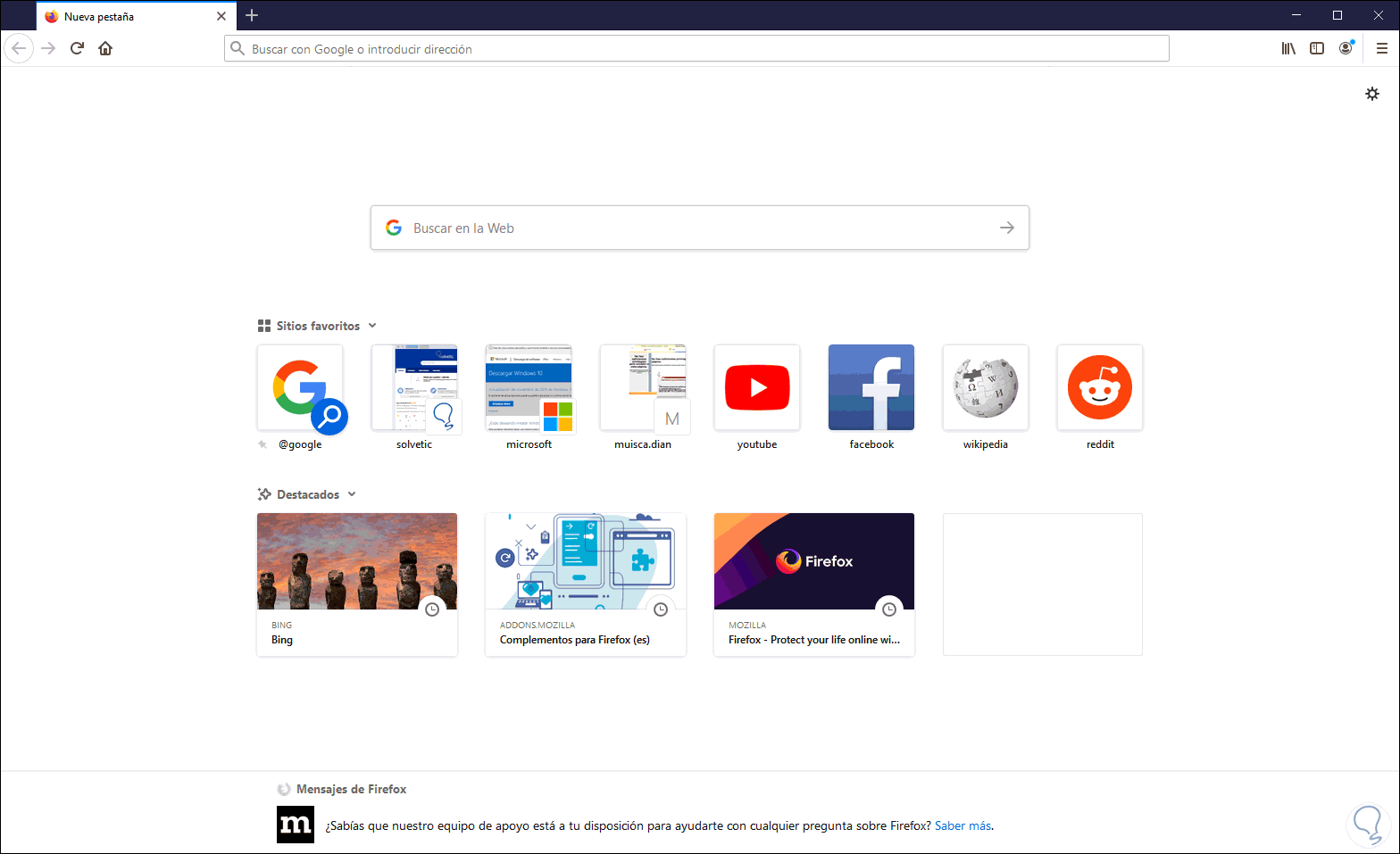Collapse the Sitios favoritos section

(372, 326)
